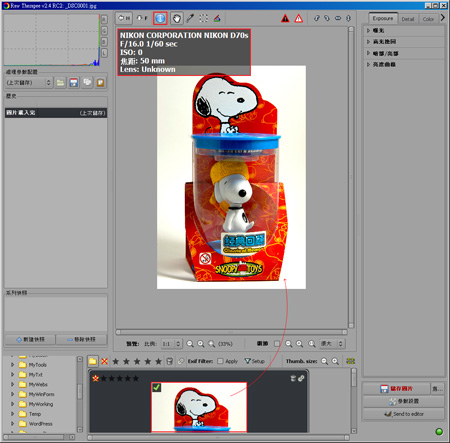Toggle the blue channel histogram

click(x=104, y=42)
